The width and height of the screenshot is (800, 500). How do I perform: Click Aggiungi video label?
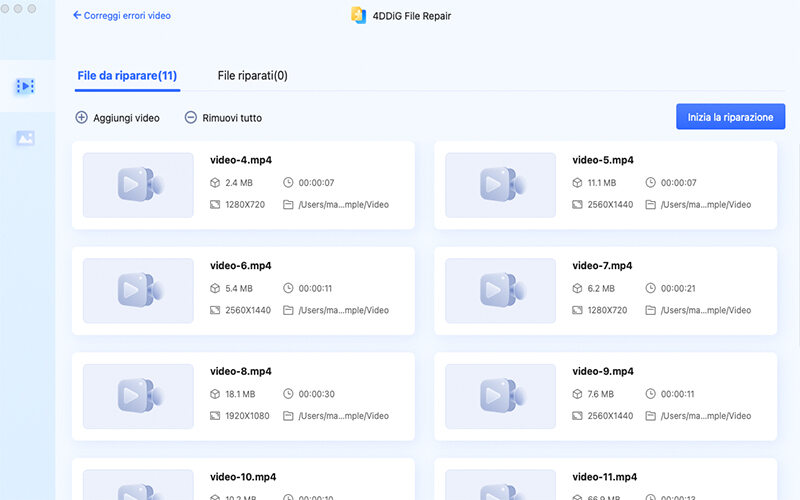tap(126, 118)
